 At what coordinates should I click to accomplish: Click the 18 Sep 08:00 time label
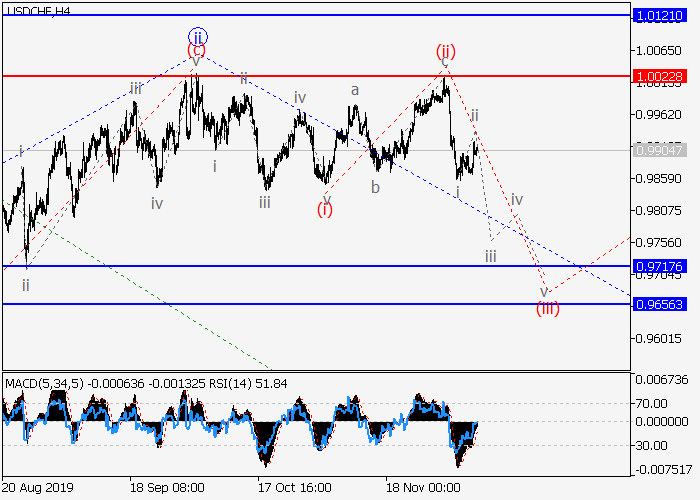pos(167,488)
